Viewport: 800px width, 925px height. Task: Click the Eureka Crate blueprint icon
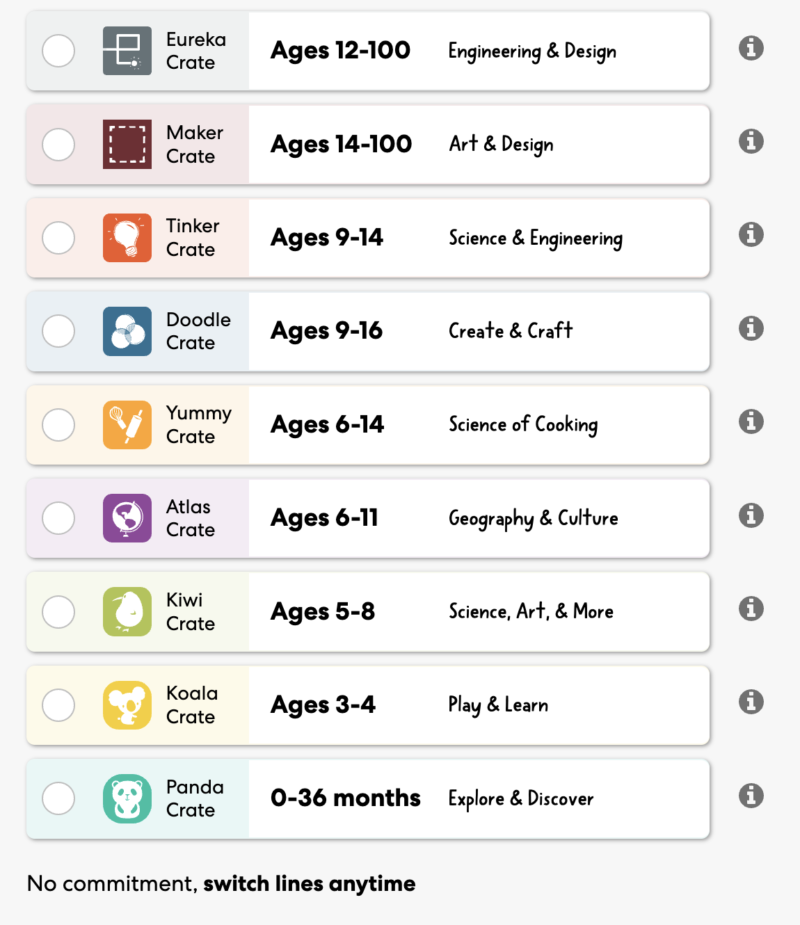click(x=127, y=51)
